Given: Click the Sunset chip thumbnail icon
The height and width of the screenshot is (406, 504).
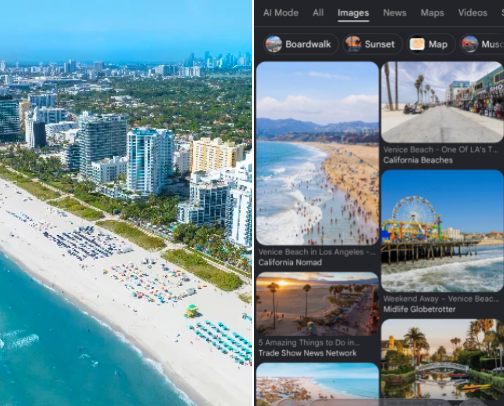Looking at the screenshot, I should [x=353, y=44].
